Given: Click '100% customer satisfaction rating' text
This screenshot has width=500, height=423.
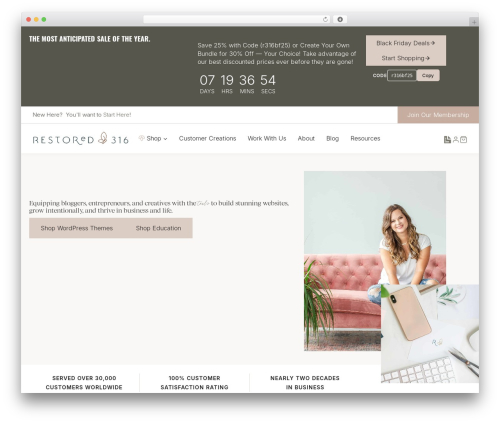Looking at the screenshot, I should 194,382.
